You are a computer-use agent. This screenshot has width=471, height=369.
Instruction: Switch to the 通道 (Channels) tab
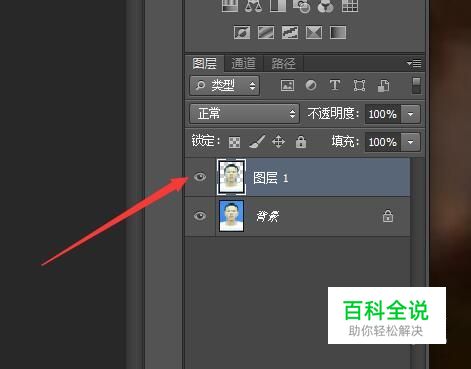[243, 63]
